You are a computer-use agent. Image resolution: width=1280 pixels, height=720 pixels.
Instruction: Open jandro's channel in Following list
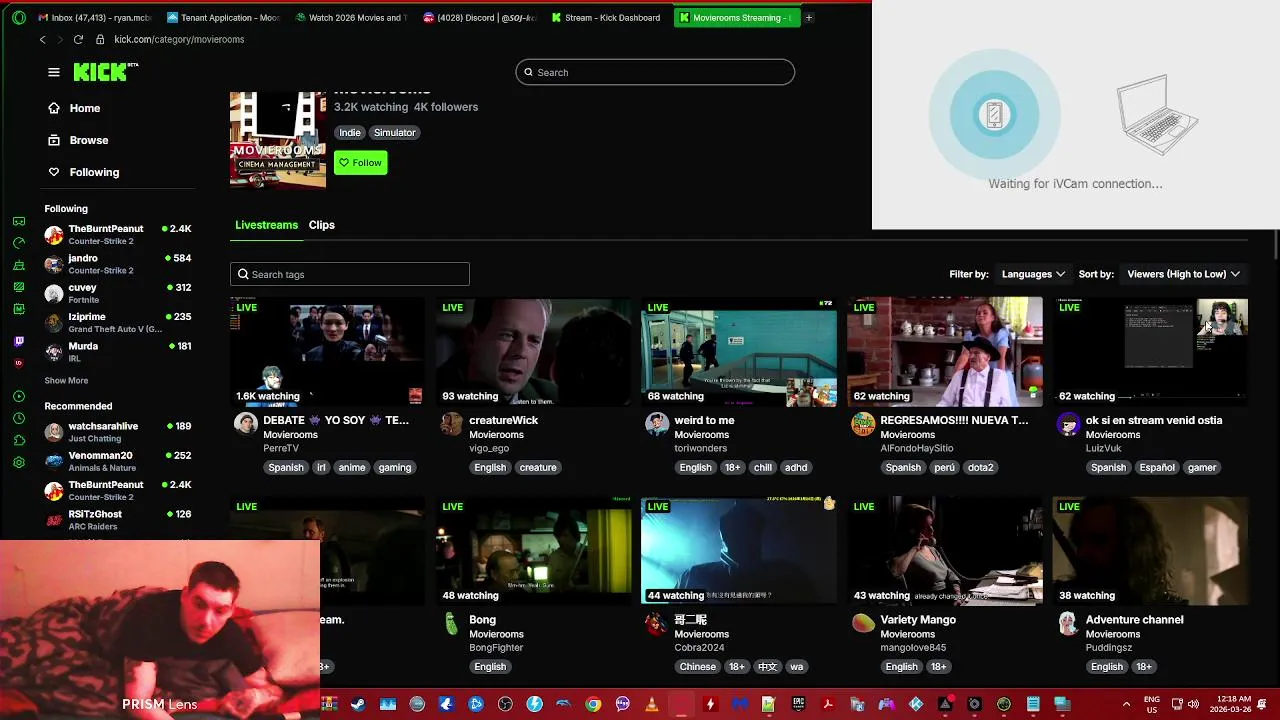(118, 264)
